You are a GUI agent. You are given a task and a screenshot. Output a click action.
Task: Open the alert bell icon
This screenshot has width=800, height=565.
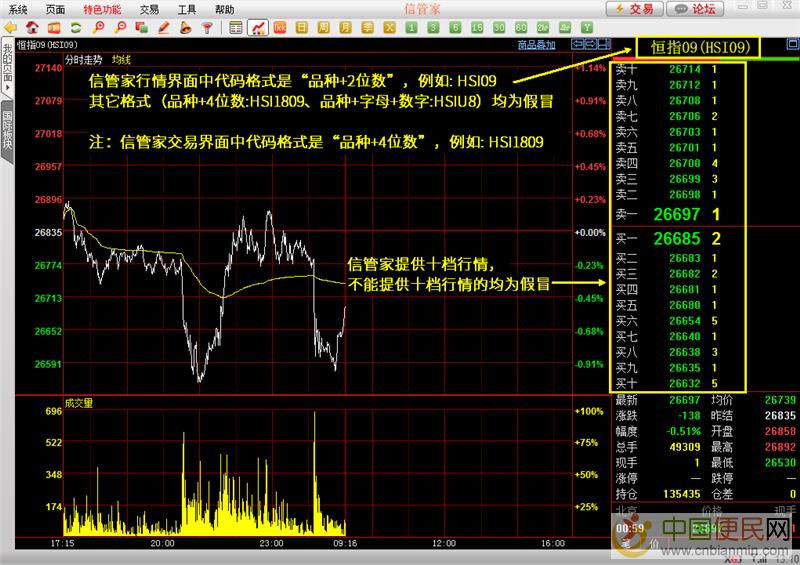[185, 27]
